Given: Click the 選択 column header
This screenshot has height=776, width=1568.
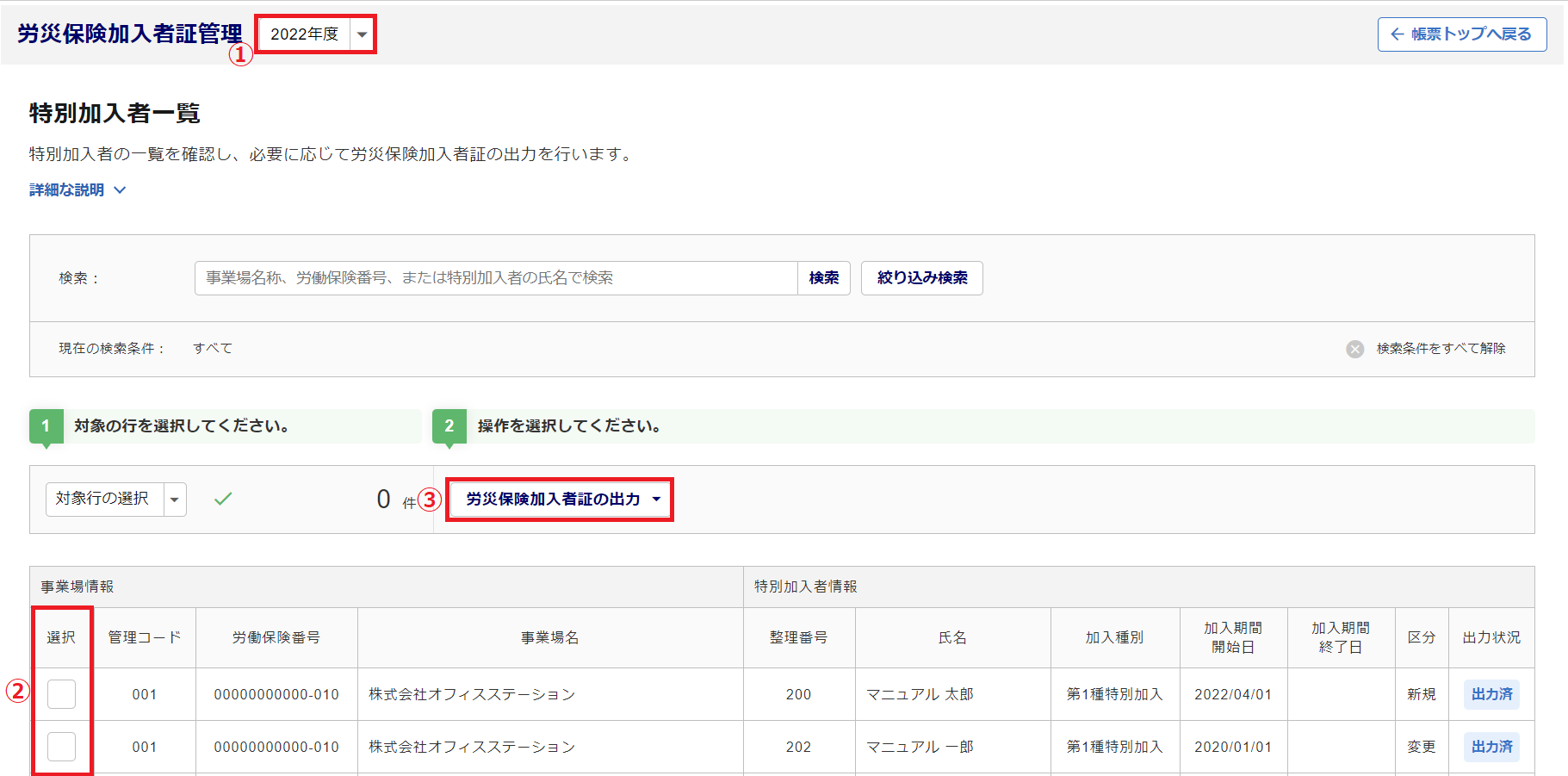Looking at the screenshot, I should click(x=61, y=637).
